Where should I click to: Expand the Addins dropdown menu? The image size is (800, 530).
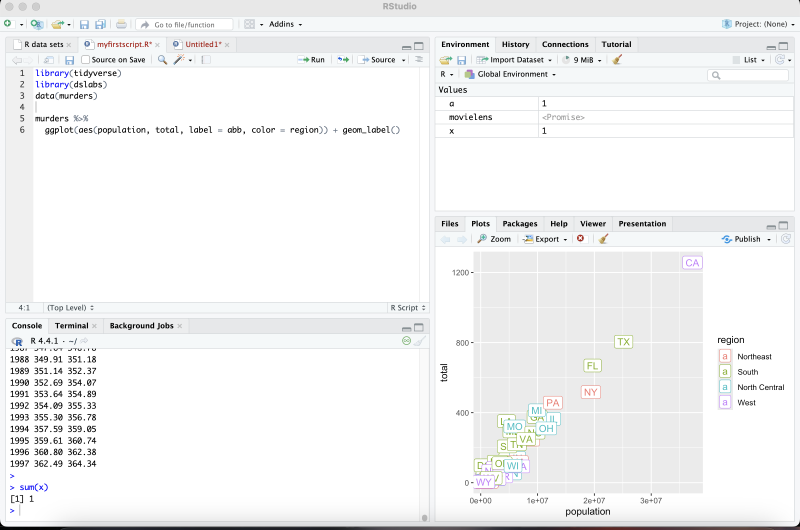click(285, 24)
